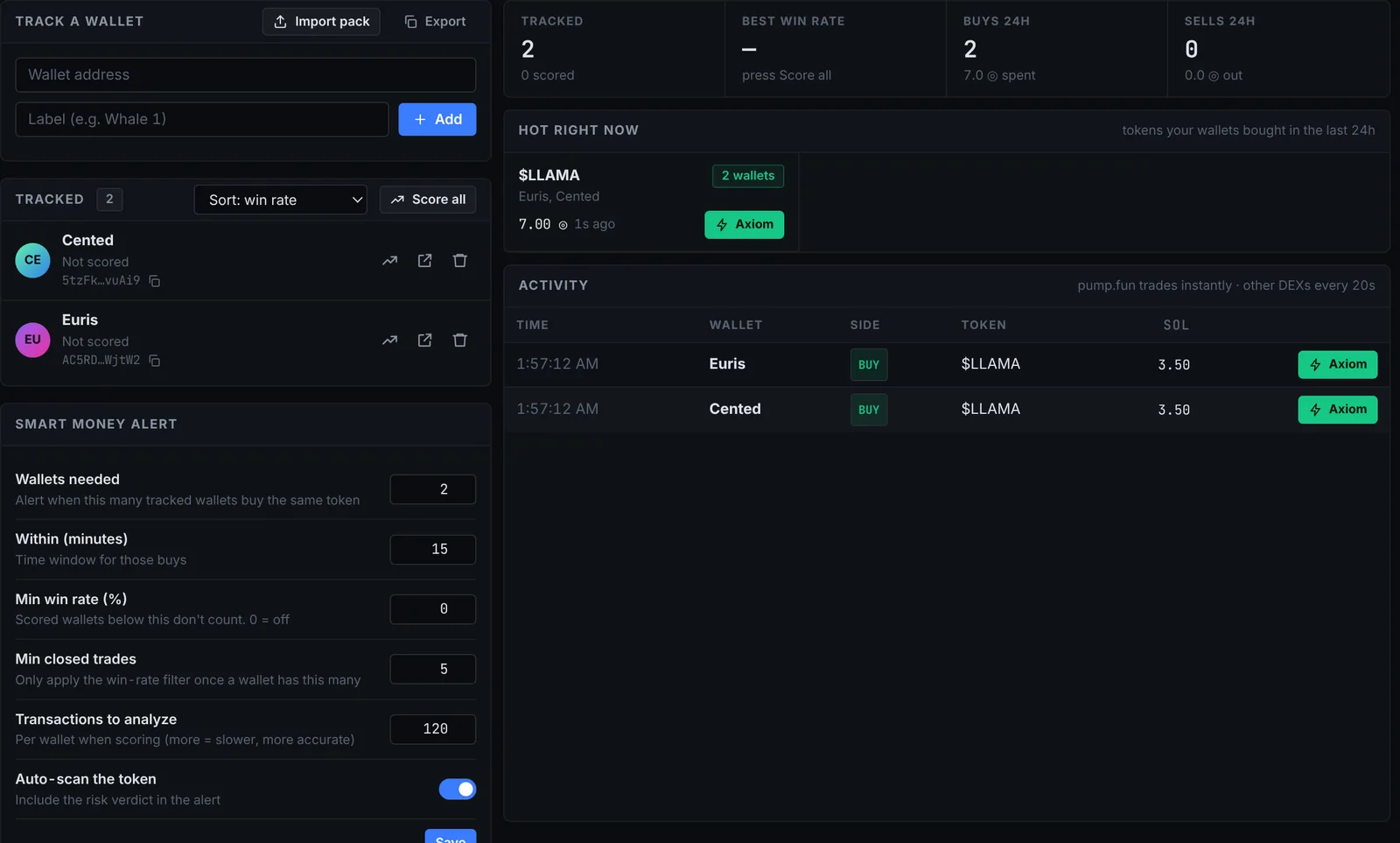This screenshot has width=1400, height=843.
Task: Open Axiom for the Cented activity row
Action: (x=1338, y=410)
